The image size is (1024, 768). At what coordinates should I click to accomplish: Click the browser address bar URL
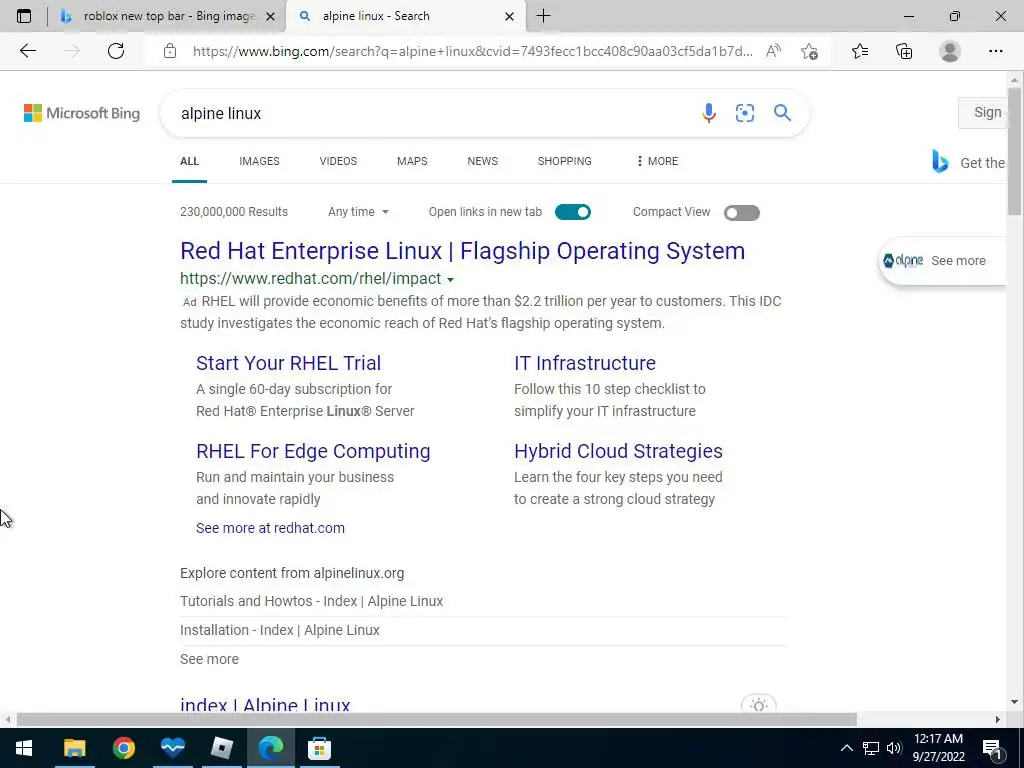pos(473,51)
